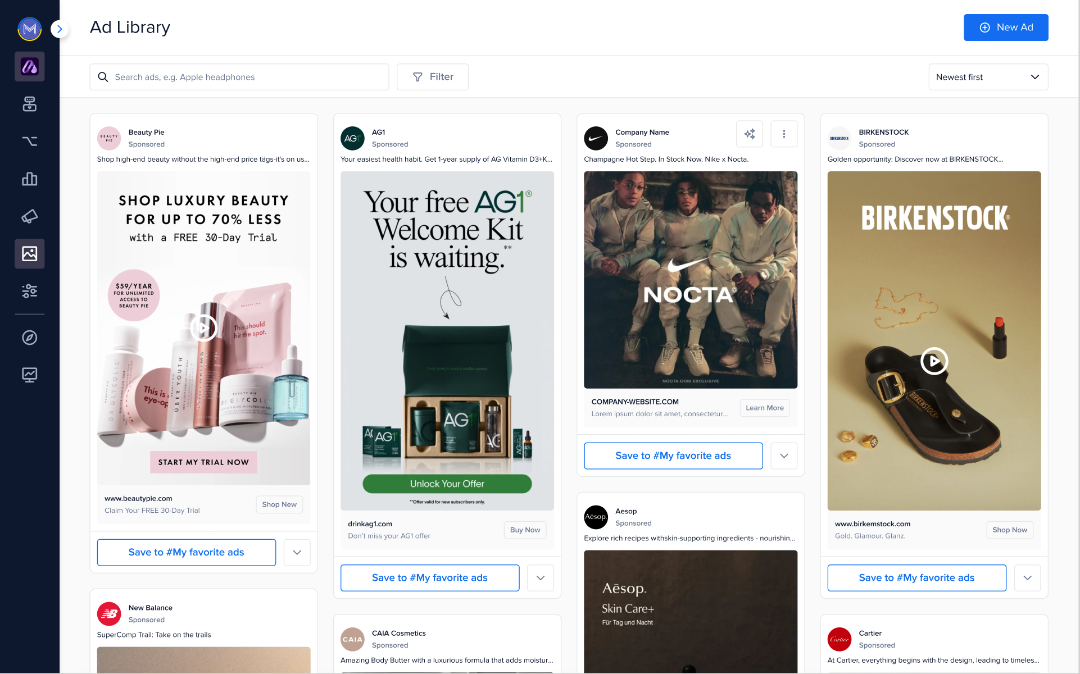Select the monitor dashboard icon at sidebar bottom
The height and width of the screenshot is (674, 1080).
pos(29,374)
